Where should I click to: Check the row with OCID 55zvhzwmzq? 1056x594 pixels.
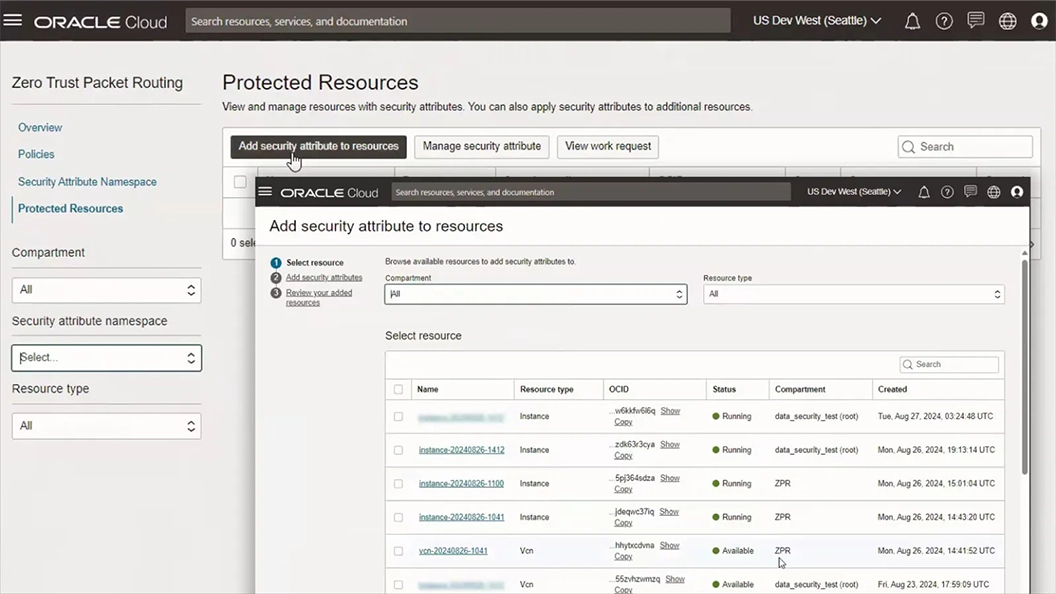[x=399, y=585]
